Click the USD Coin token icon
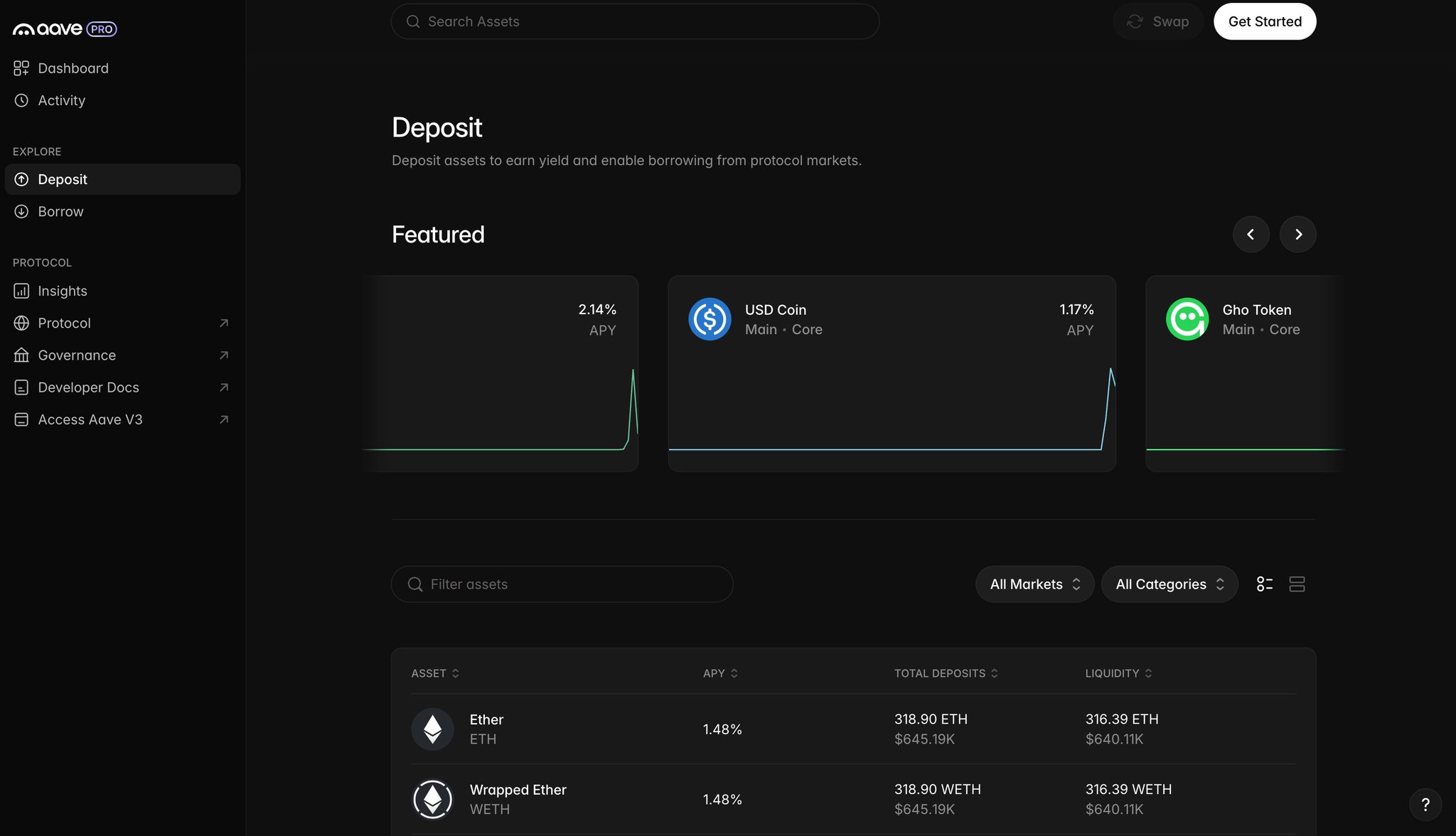1456x836 pixels. coord(709,319)
